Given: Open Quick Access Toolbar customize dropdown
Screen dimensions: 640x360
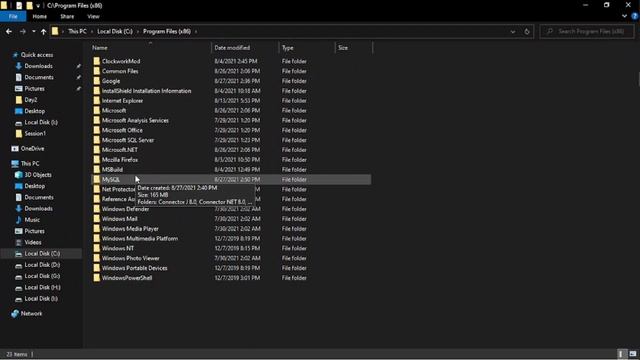Looking at the screenshot, I should [38, 6].
